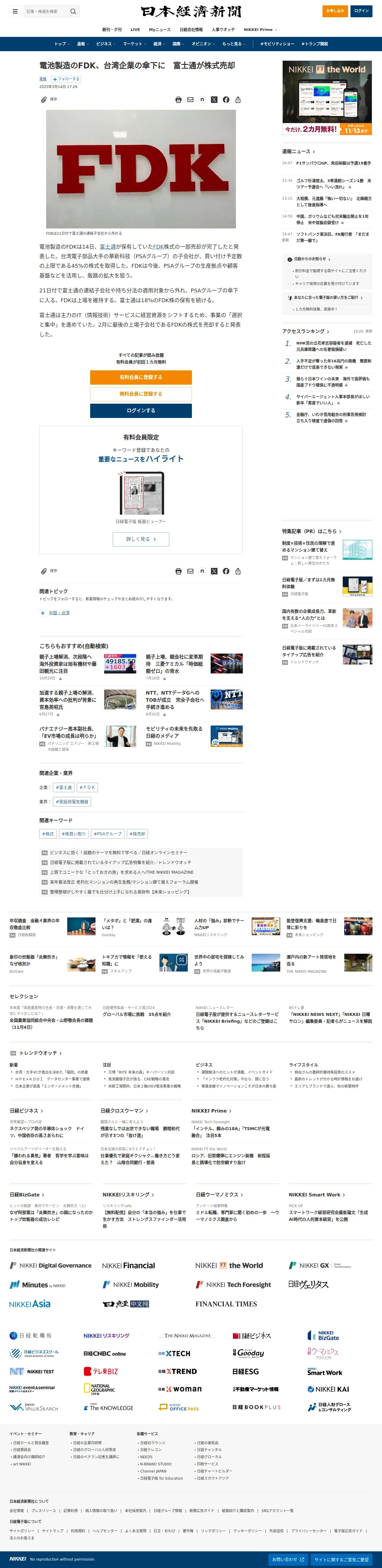Screen dimensions: 382x1568
Task: Click the save clip icon above the FDK photo
Action: [44, 99]
